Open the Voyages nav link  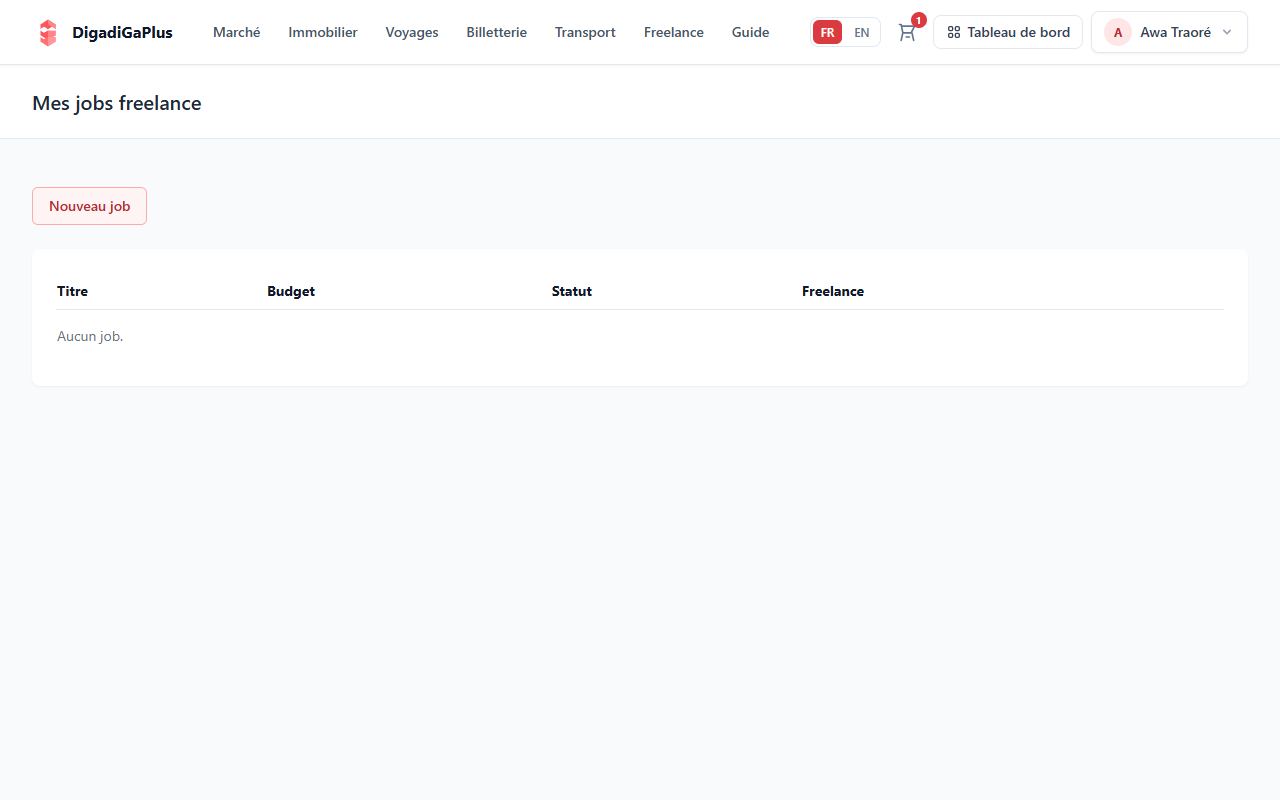click(x=412, y=32)
